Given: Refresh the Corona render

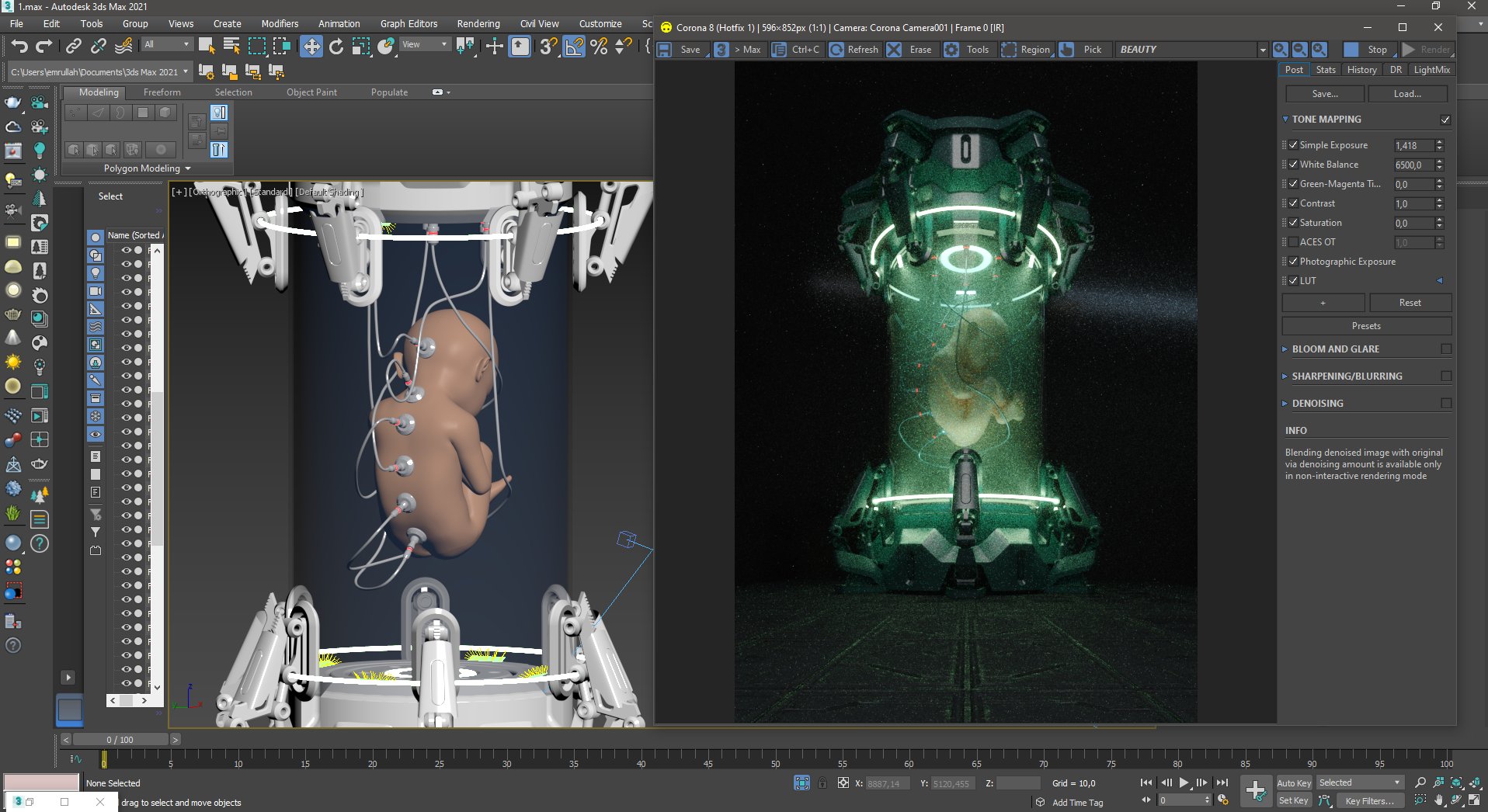Looking at the screenshot, I should point(854,50).
